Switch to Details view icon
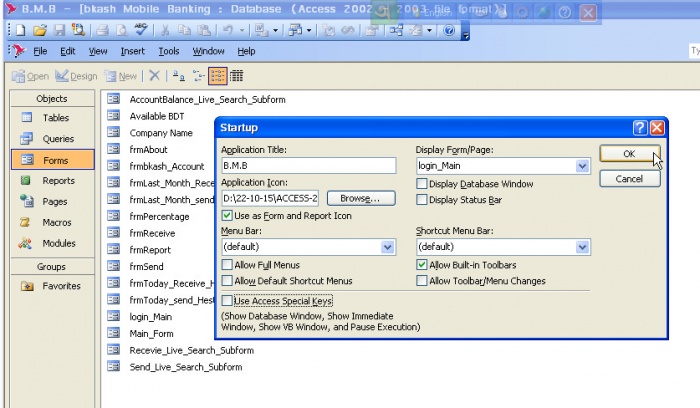 coord(237,76)
